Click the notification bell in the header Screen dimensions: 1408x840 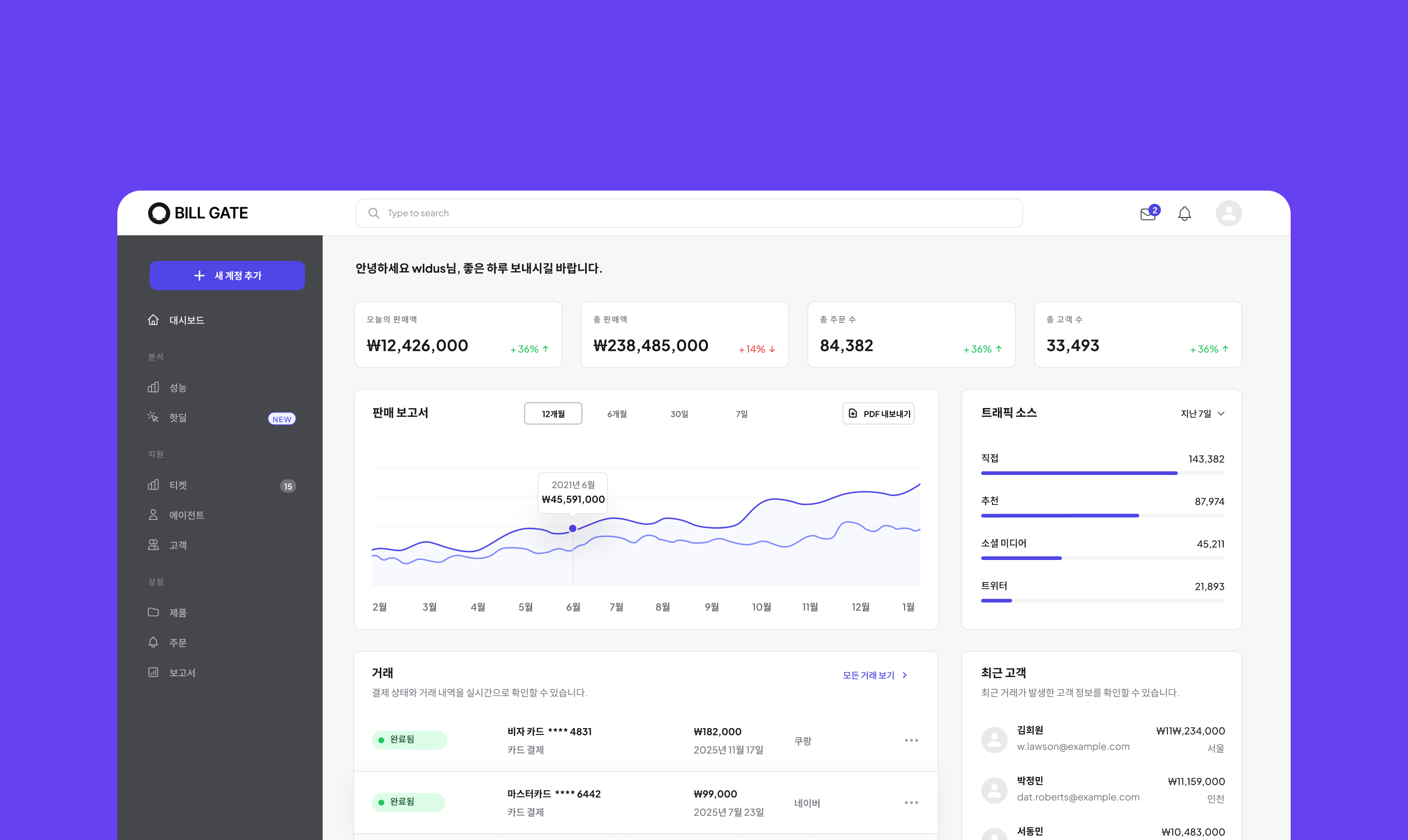coord(1185,214)
